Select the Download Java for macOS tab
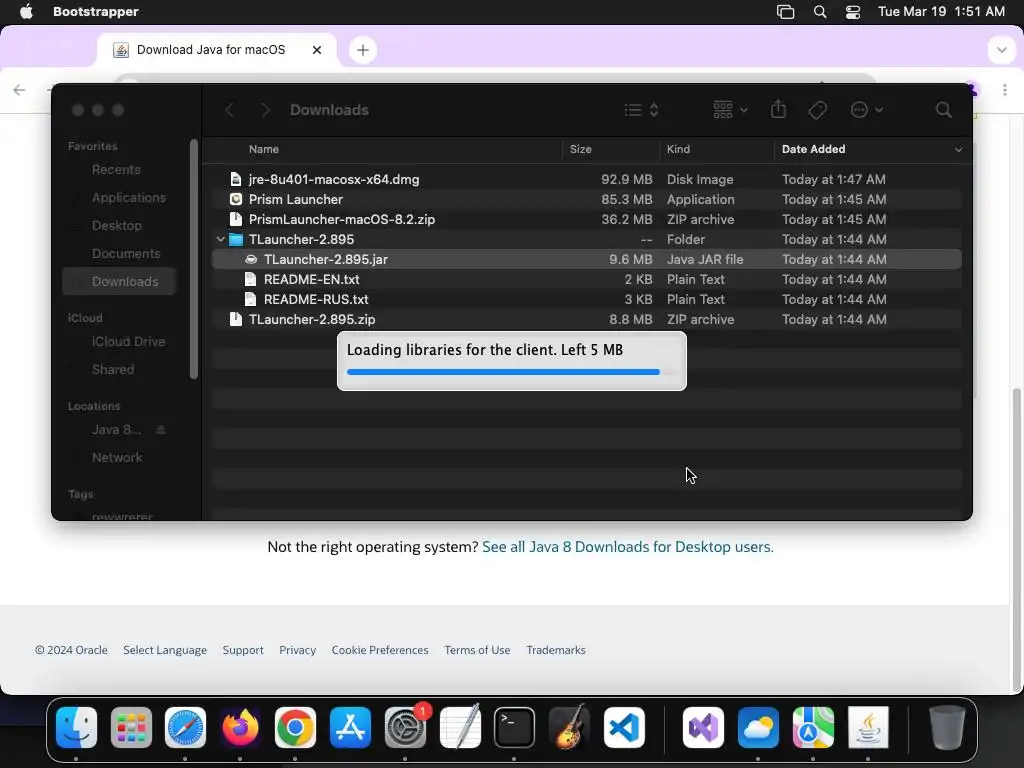Viewport: 1024px width, 768px height. tap(217, 50)
